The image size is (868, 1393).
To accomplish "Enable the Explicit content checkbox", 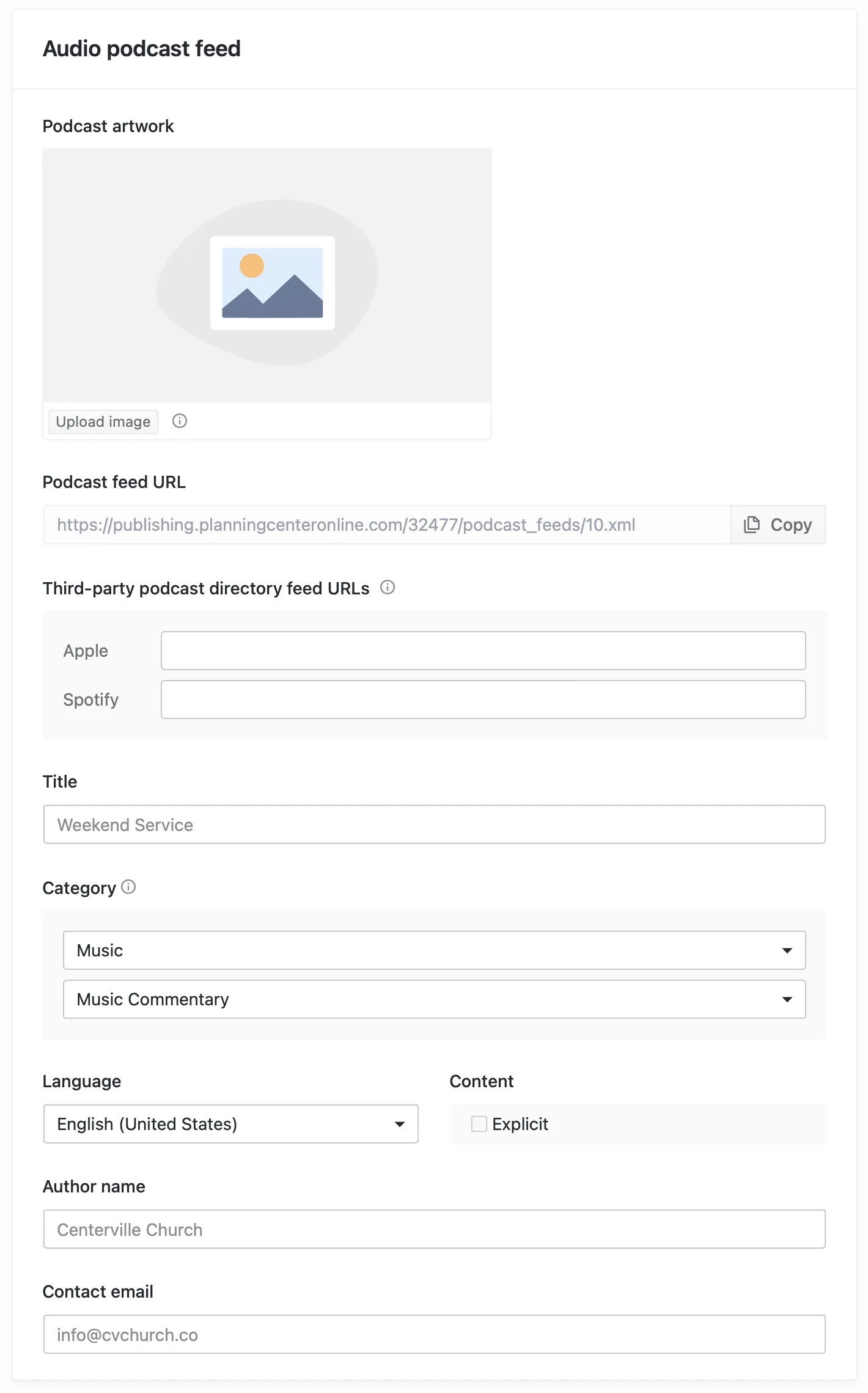I will coord(479,1124).
